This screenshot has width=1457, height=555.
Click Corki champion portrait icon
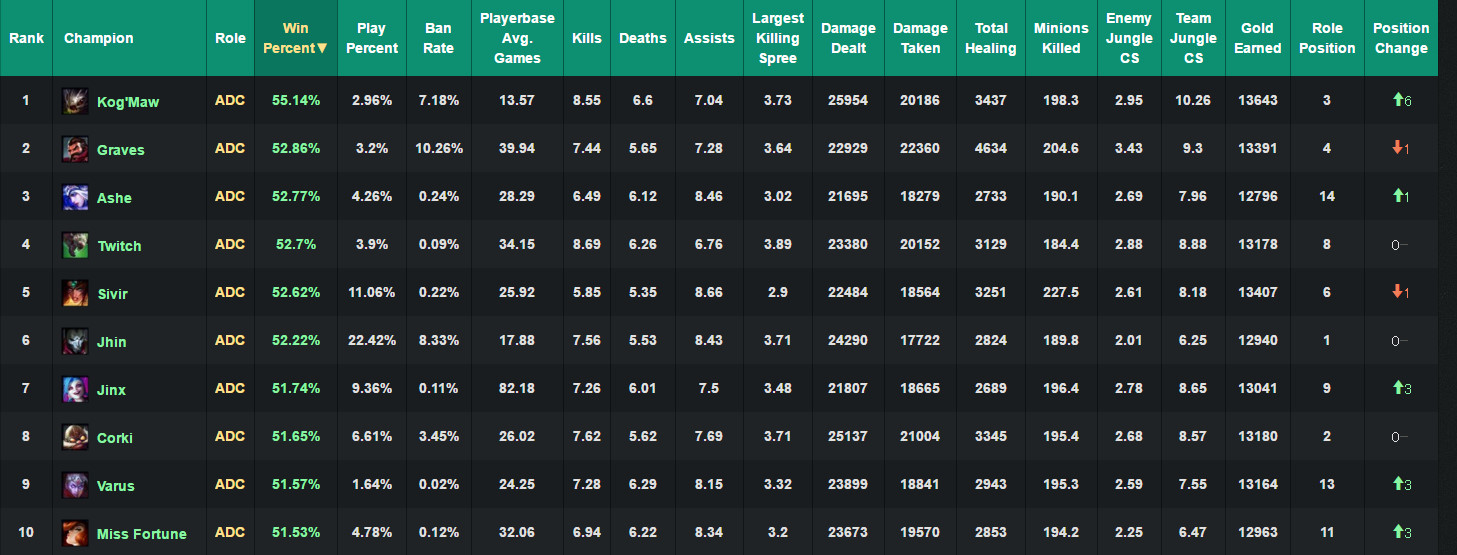click(x=74, y=436)
